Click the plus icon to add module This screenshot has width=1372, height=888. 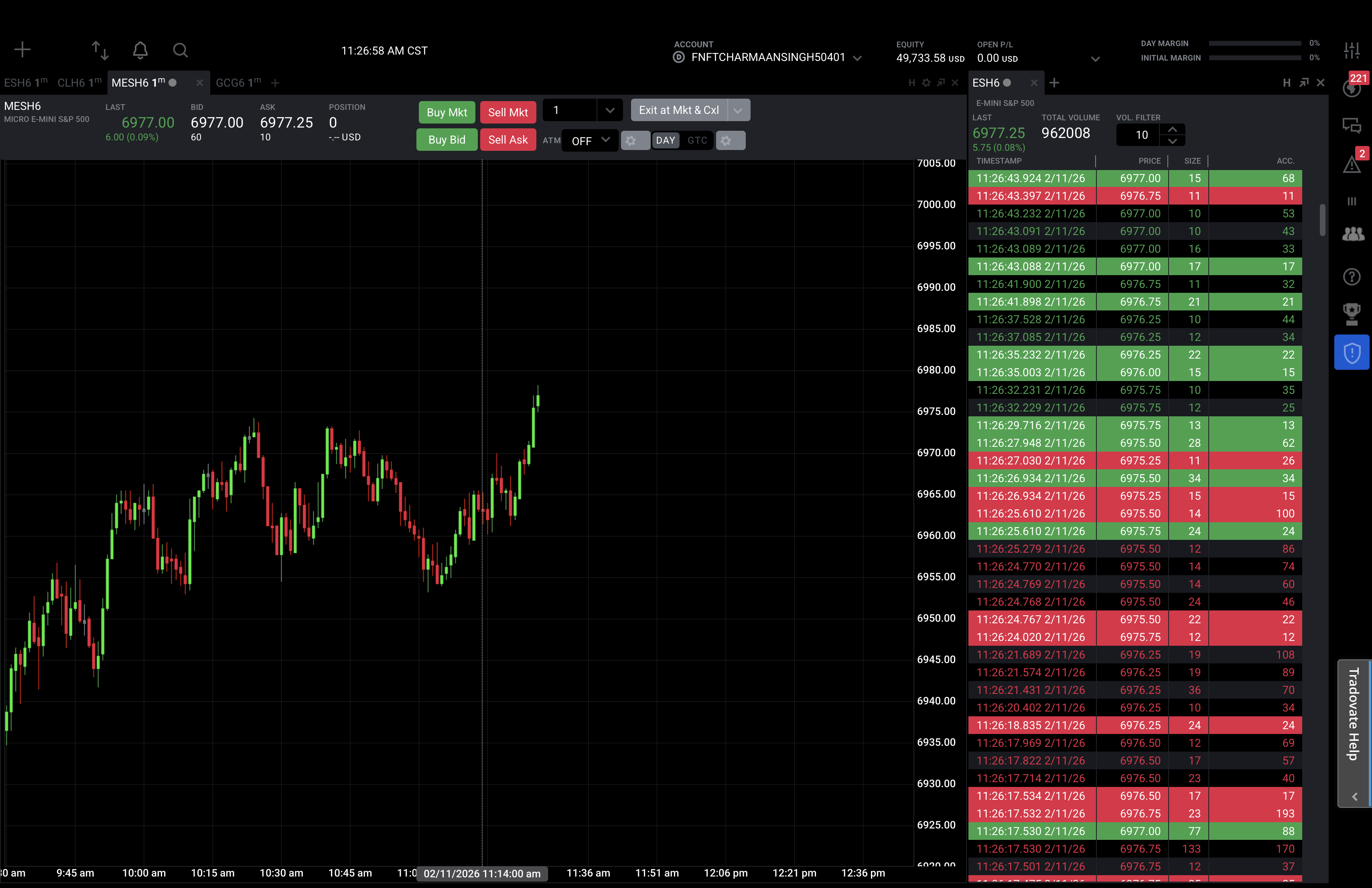[x=22, y=50]
